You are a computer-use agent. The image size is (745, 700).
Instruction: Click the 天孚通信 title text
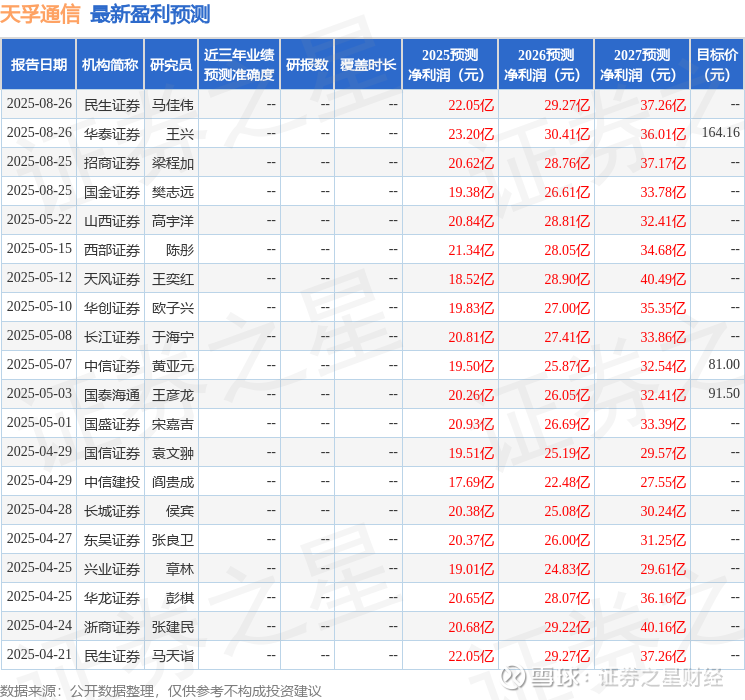[40, 14]
